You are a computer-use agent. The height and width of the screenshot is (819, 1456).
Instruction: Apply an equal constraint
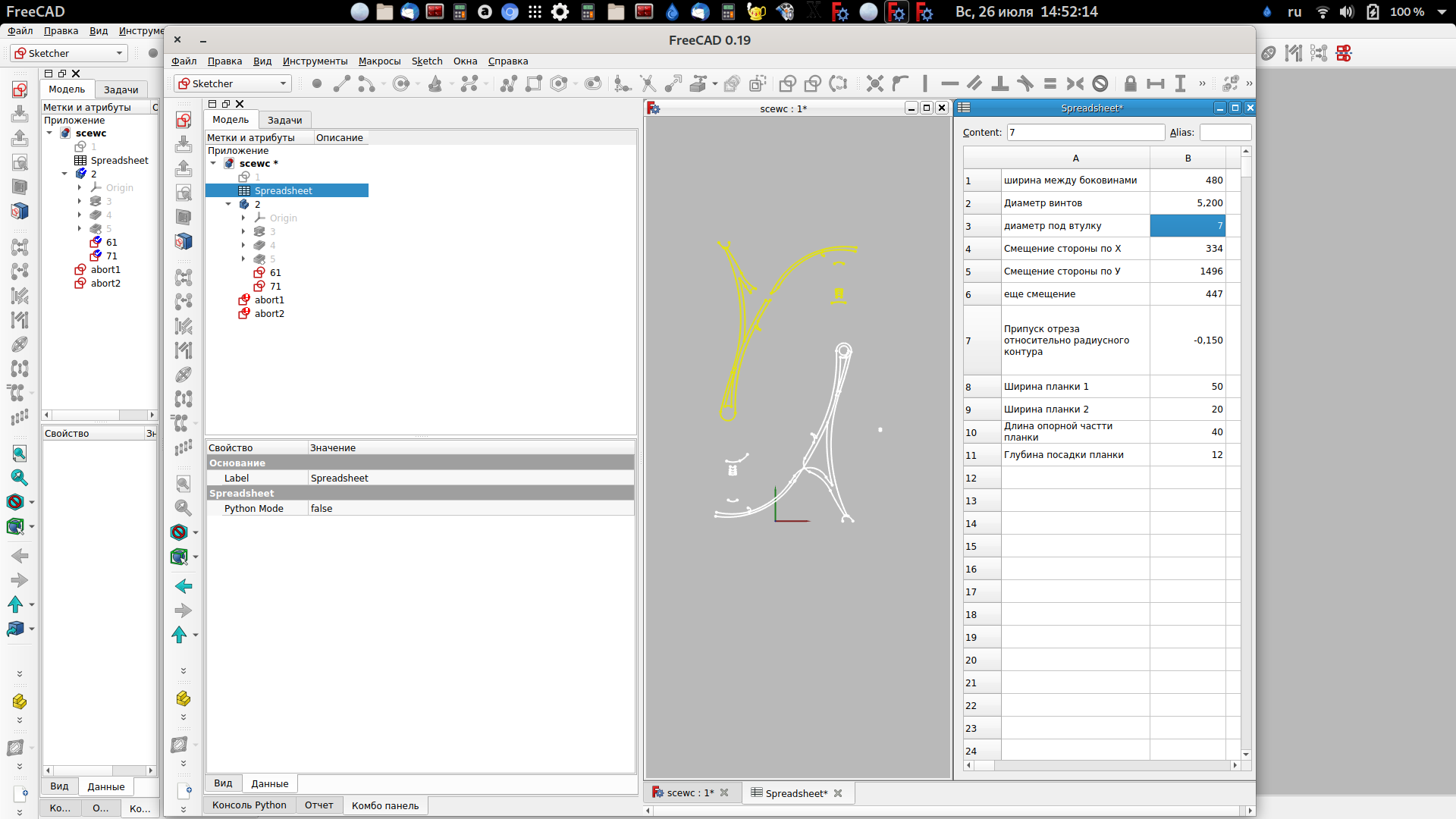coord(1051,83)
